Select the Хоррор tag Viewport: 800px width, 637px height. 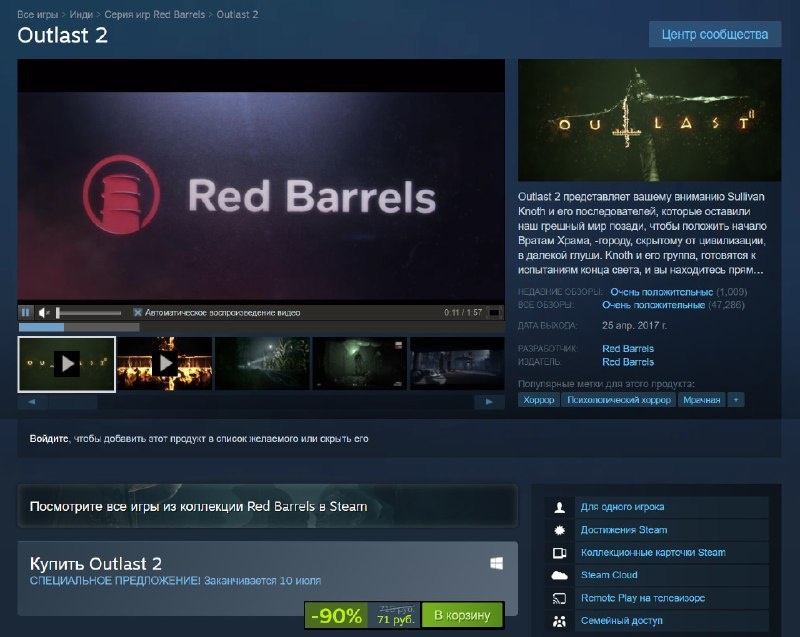539,400
